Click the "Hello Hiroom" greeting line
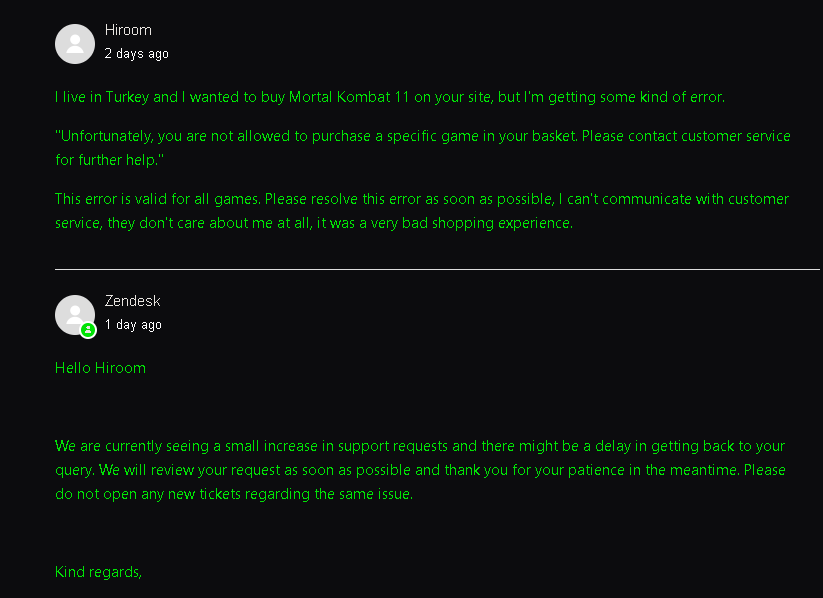The height and width of the screenshot is (598, 823). (x=100, y=368)
